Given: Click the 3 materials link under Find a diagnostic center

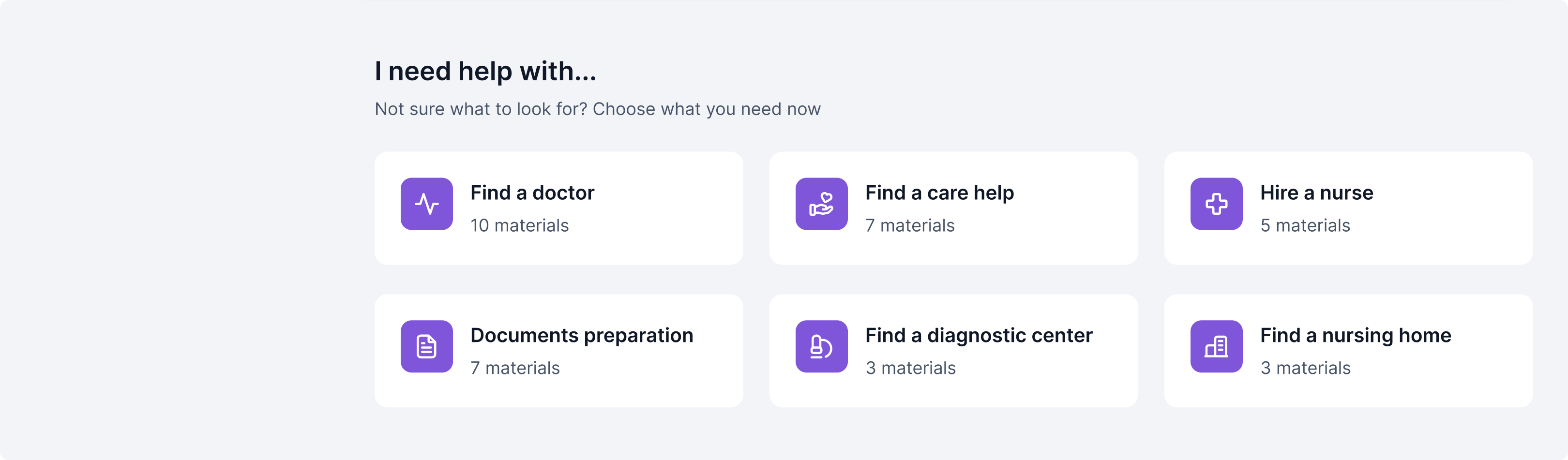Looking at the screenshot, I should tap(910, 368).
